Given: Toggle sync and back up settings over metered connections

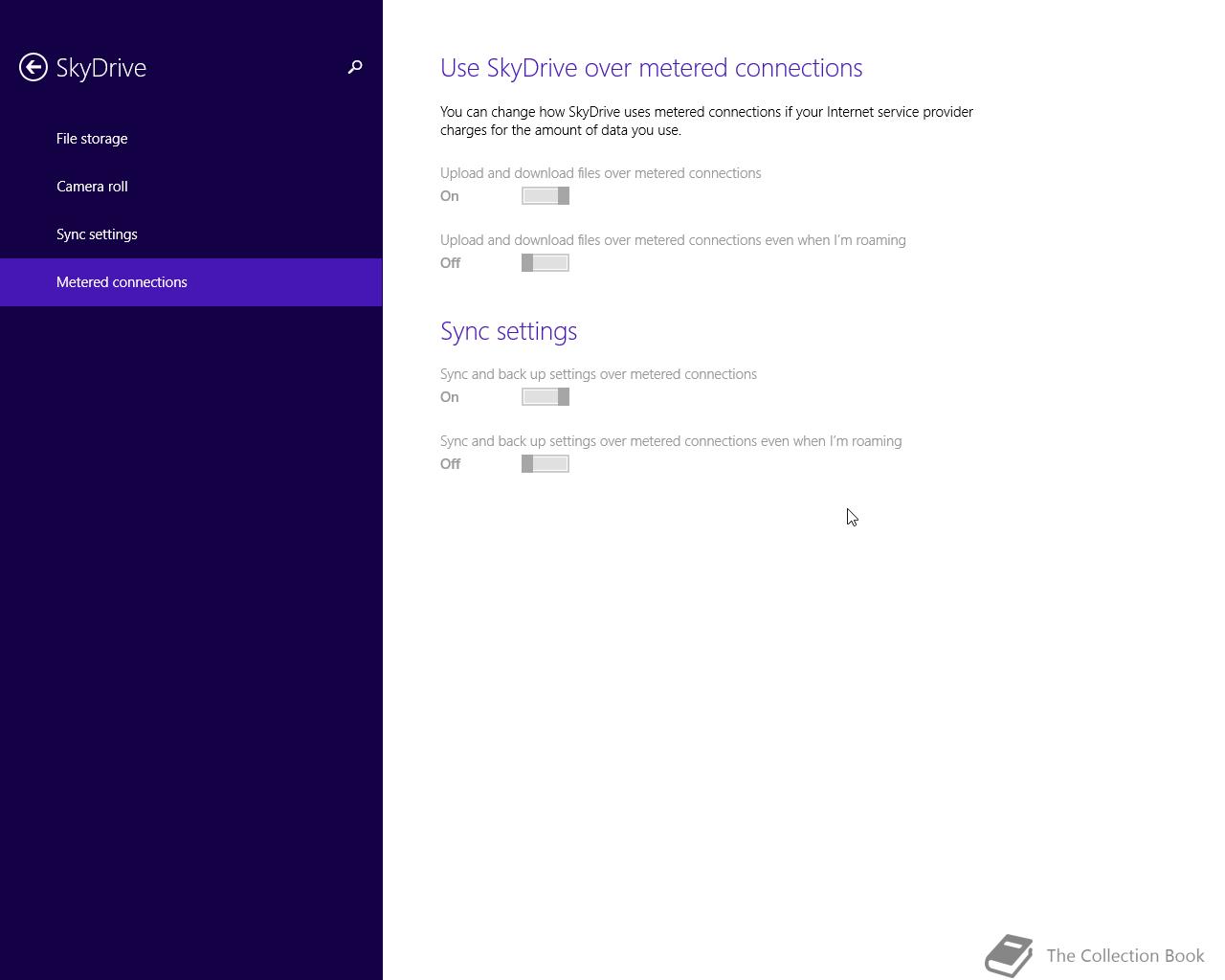Looking at the screenshot, I should [546, 397].
